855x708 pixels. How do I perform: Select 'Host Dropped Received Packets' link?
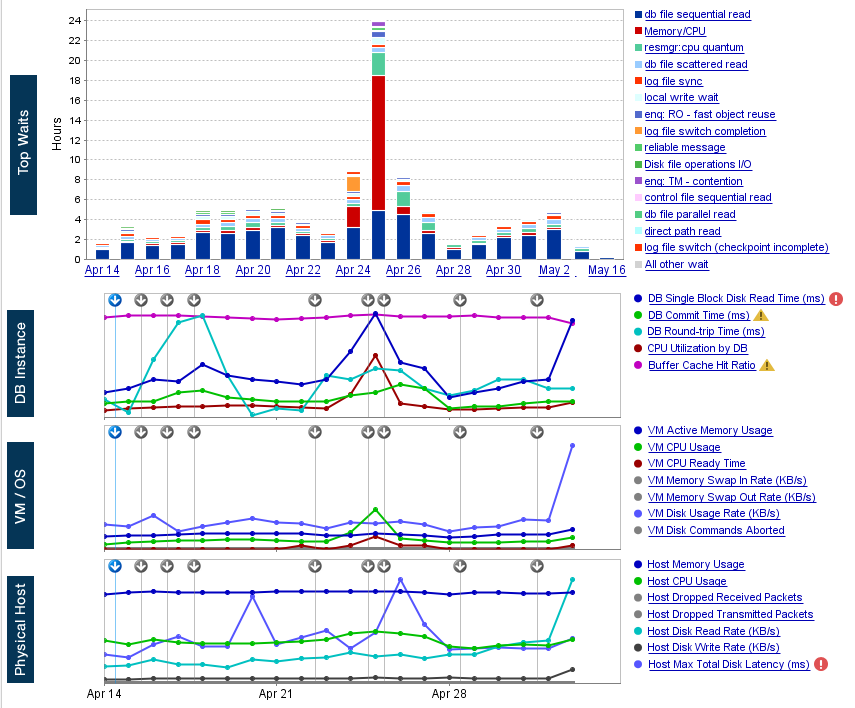point(725,597)
